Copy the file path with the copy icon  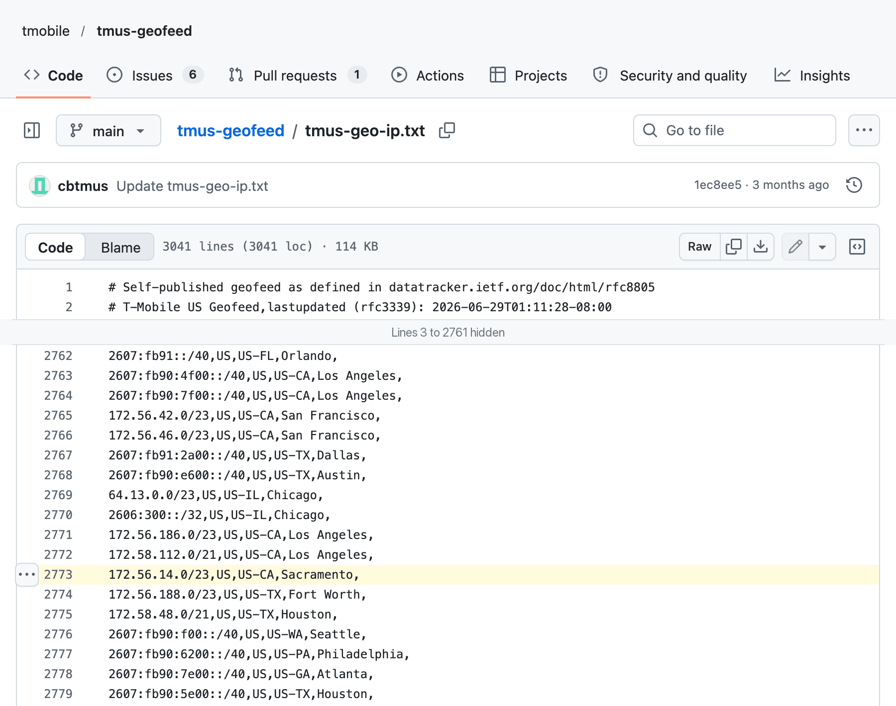point(447,131)
